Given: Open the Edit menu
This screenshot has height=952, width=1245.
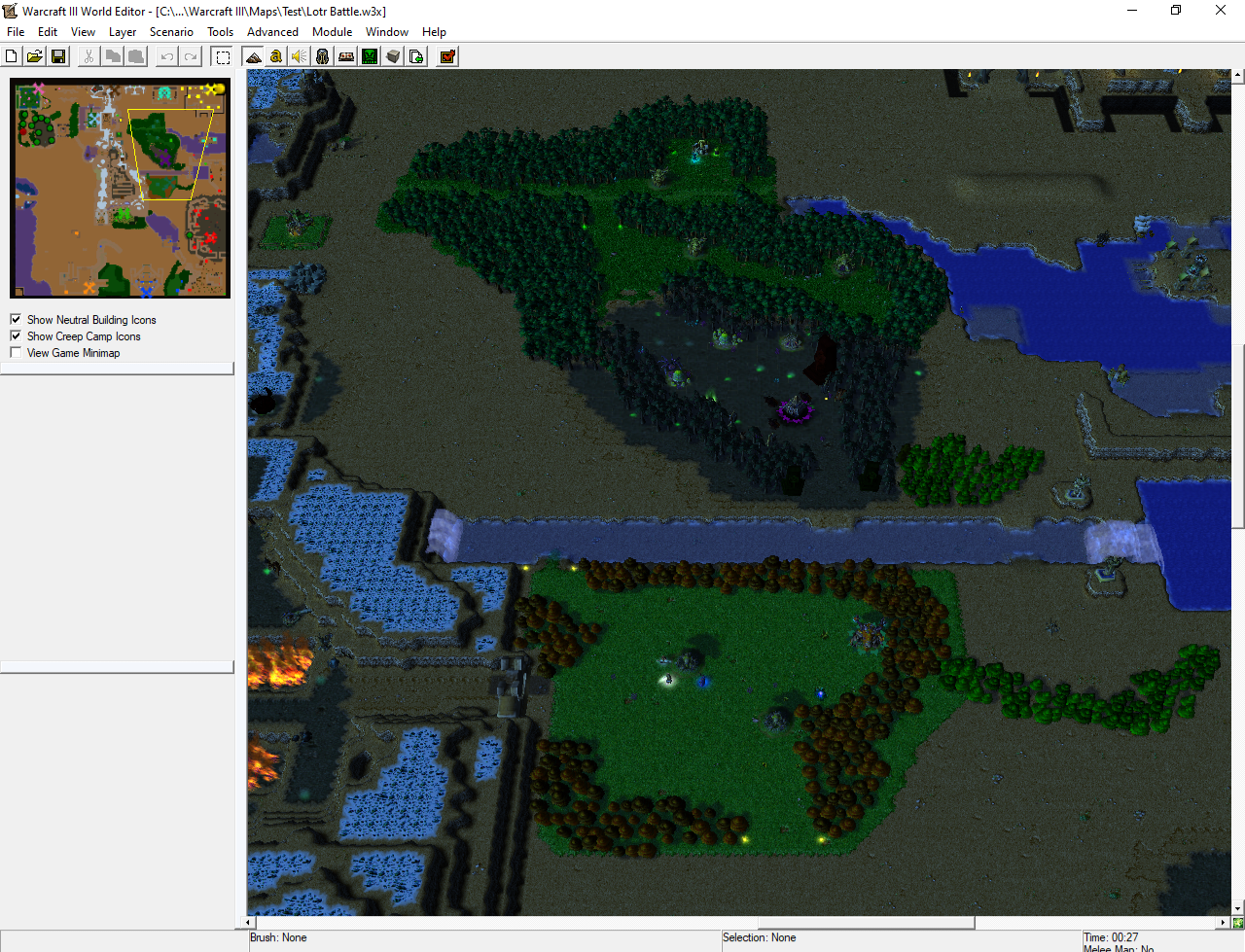Looking at the screenshot, I should click(x=48, y=32).
